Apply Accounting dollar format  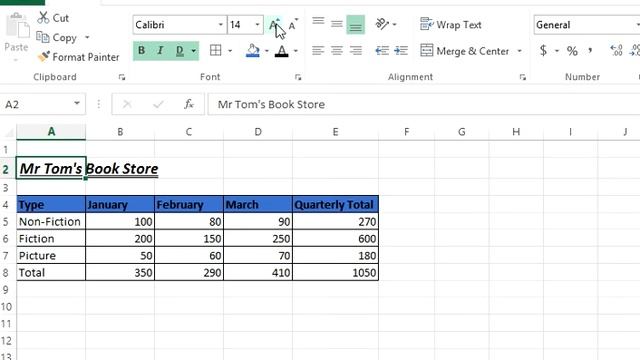point(543,51)
